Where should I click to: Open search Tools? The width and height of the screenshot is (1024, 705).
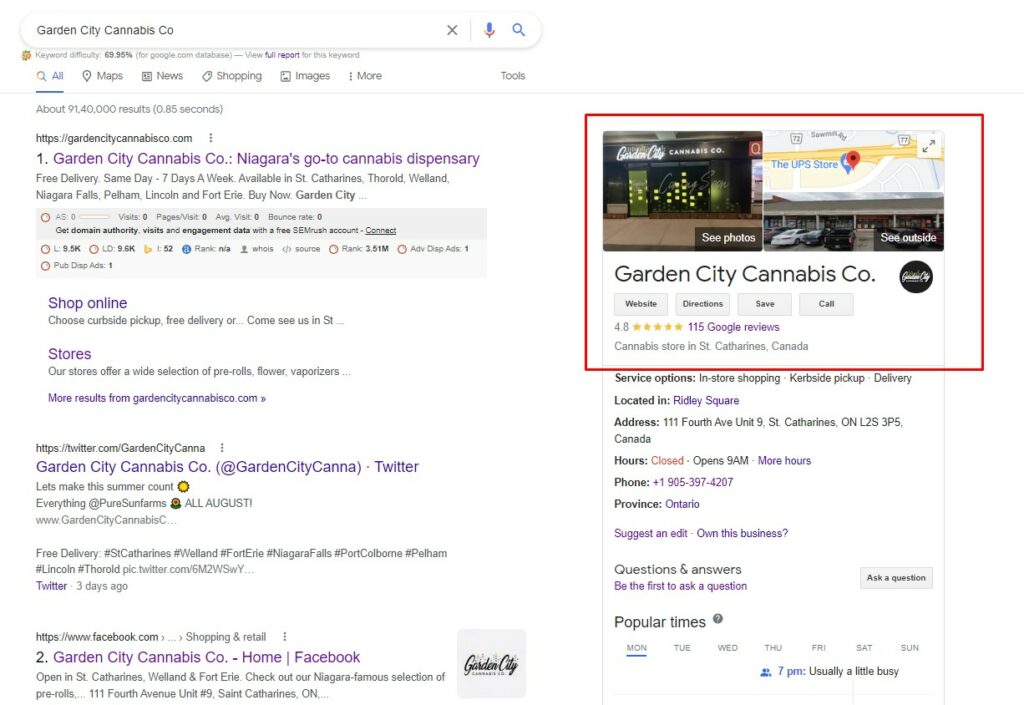(513, 76)
